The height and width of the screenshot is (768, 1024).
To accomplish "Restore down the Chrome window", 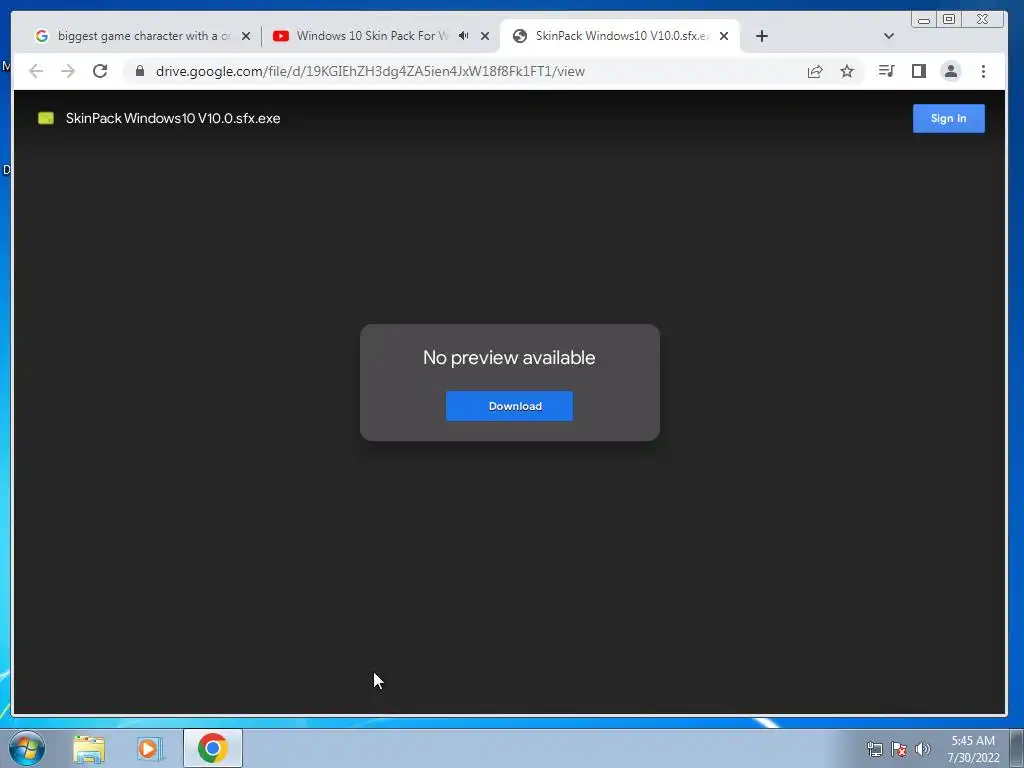I will [949, 20].
